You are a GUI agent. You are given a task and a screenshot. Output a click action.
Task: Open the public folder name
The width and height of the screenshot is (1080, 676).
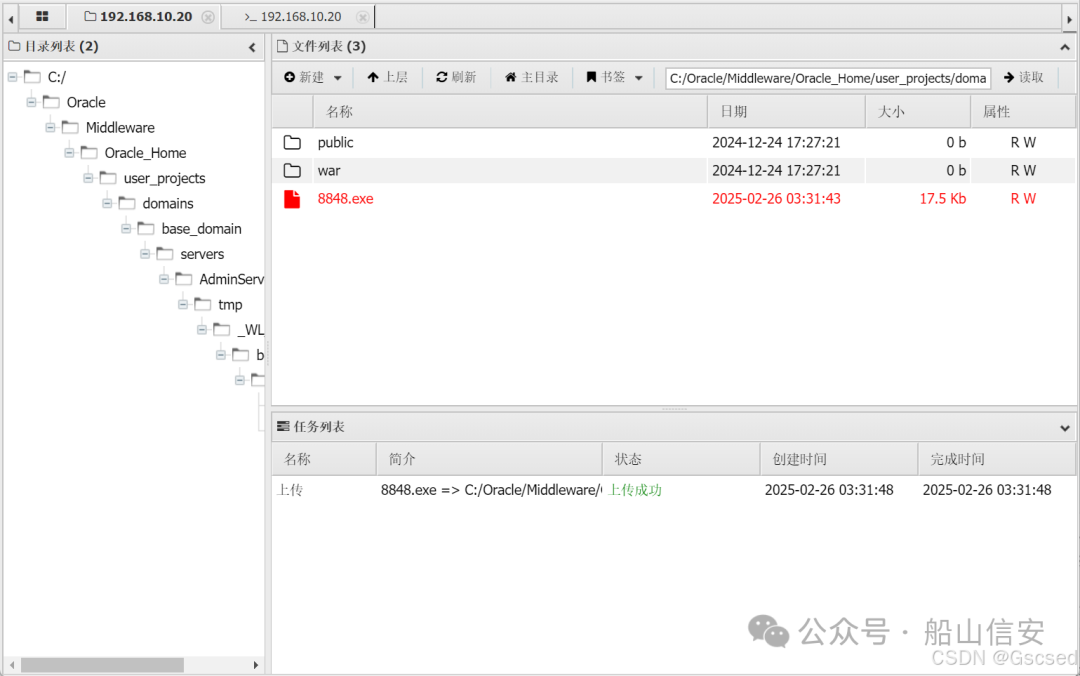(335, 143)
